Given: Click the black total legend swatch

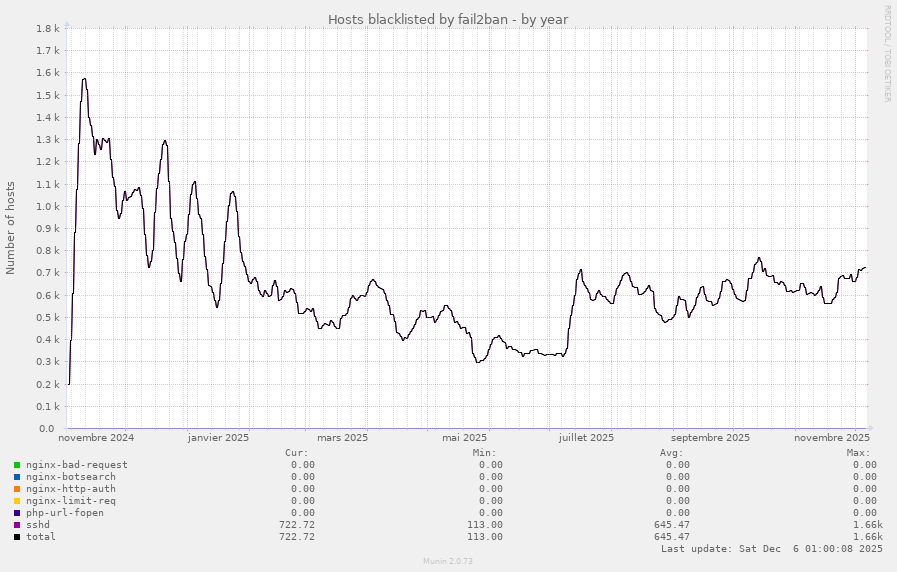Looking at the screenshot, I should point(17,537).
